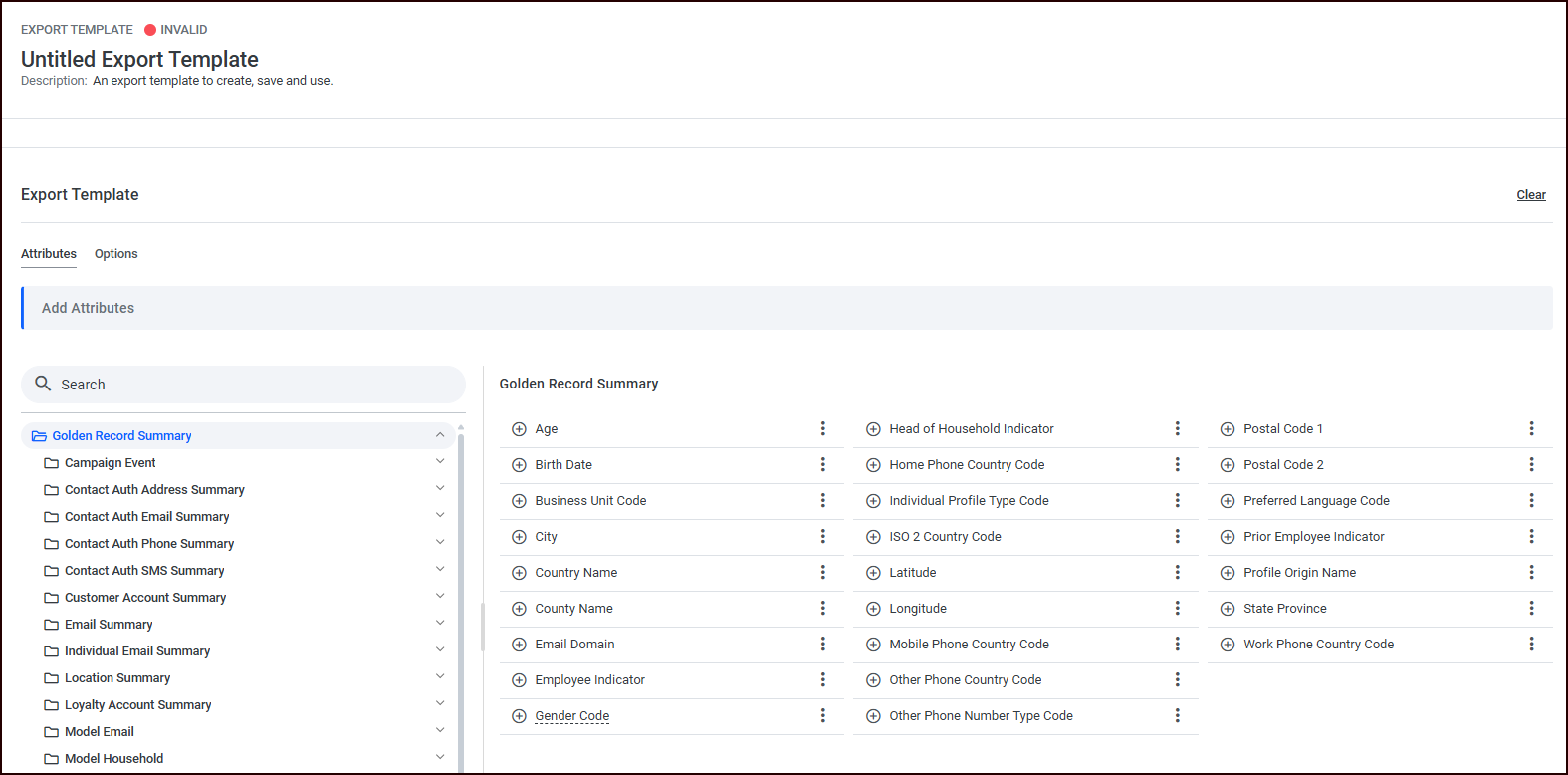This screenshot has width=1568, height=775.
Task: Click the attribute Search field
Action: tap(244, 385)
